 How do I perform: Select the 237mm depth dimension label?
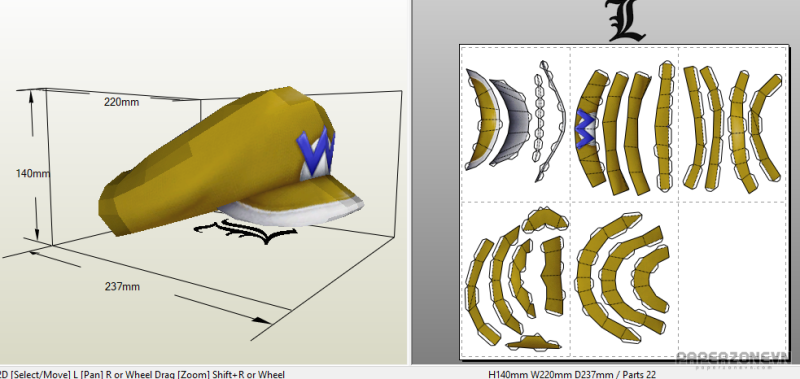(x=122, y=287)
